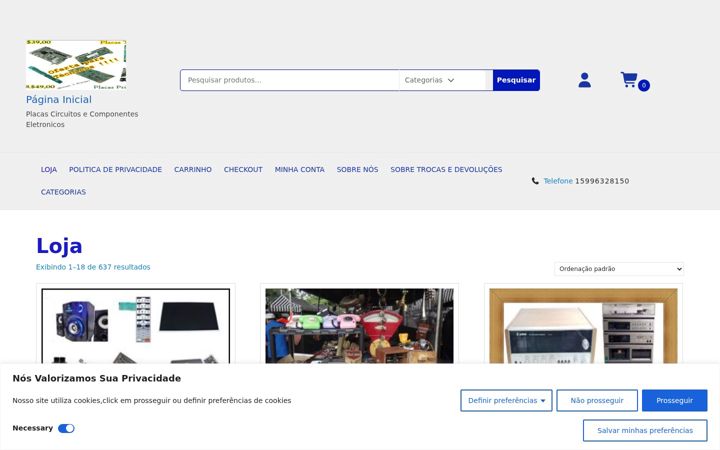
Task: Click the phone handset icon
Action: [535, 181]
